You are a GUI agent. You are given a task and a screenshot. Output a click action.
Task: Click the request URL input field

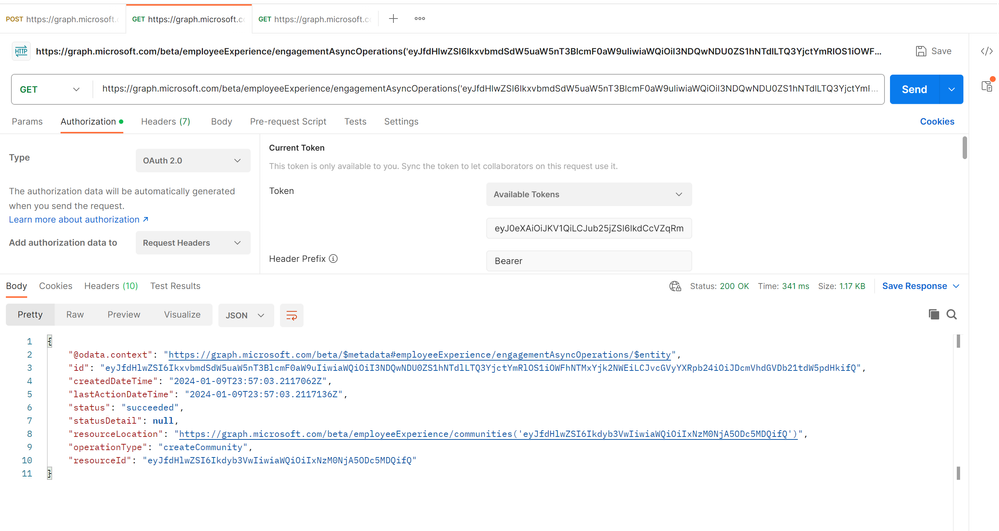[x=488, y=89]
